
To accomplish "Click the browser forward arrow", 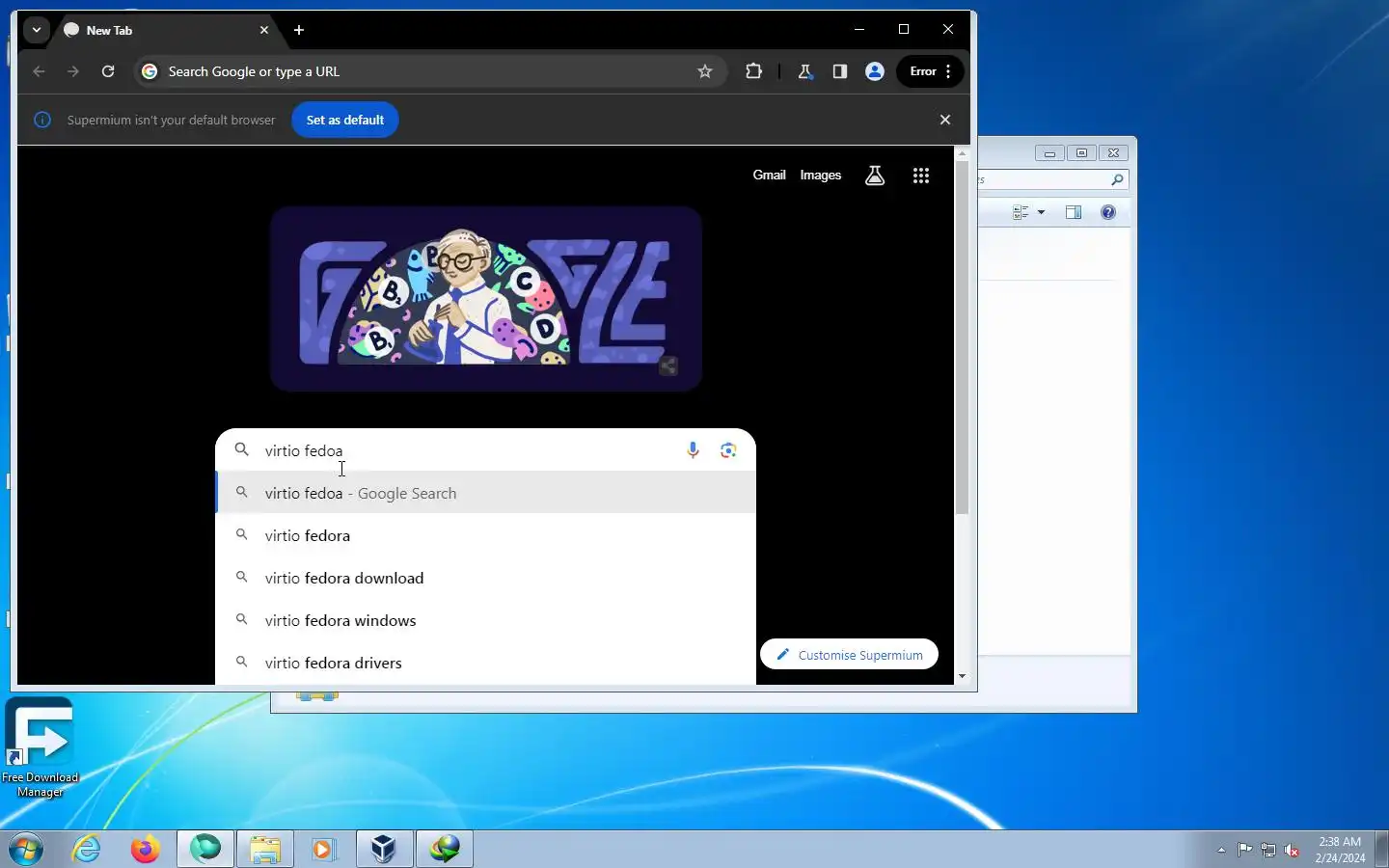I will coord(73,71).
